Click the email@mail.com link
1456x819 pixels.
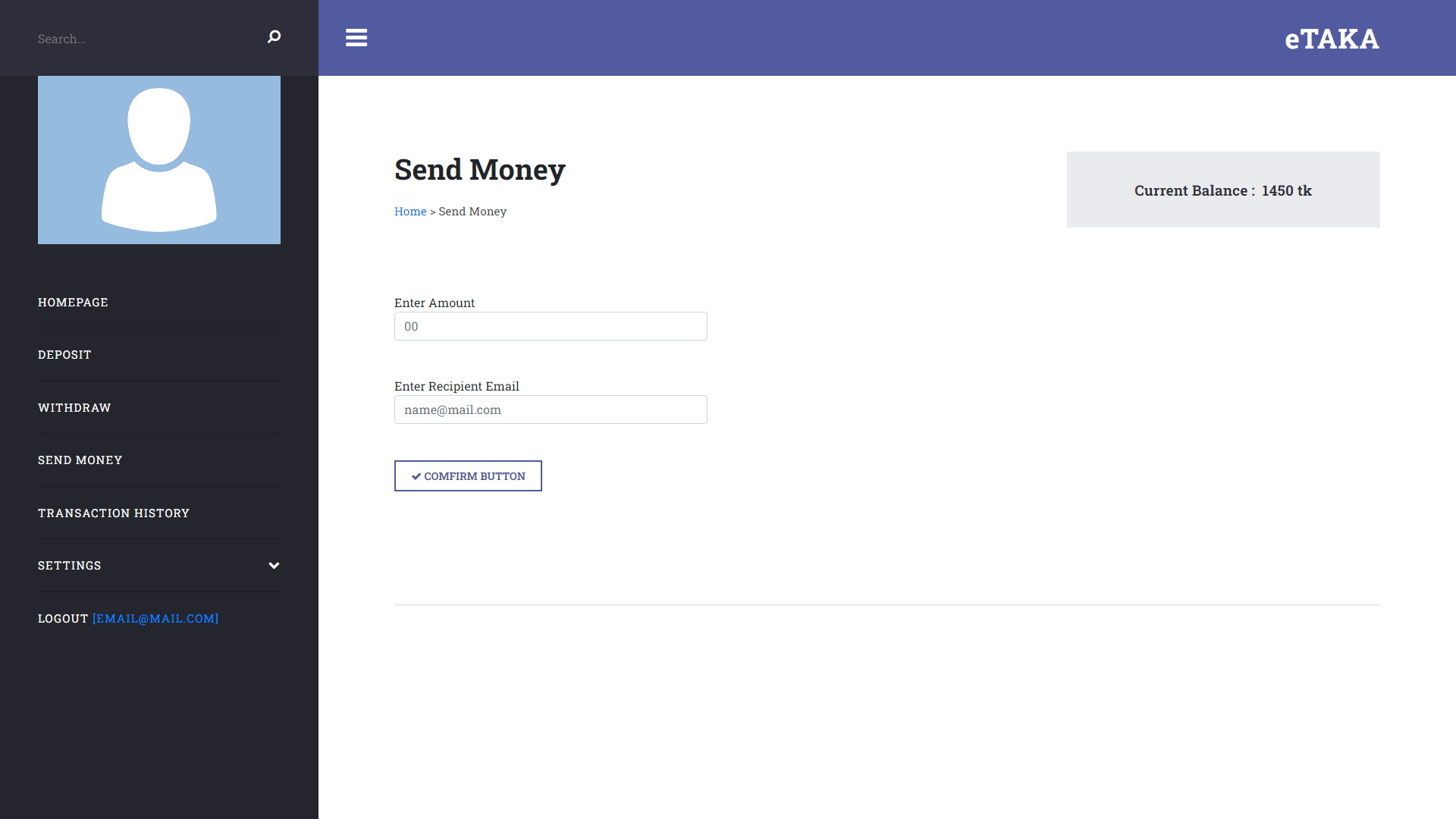[x=155, y=619]
